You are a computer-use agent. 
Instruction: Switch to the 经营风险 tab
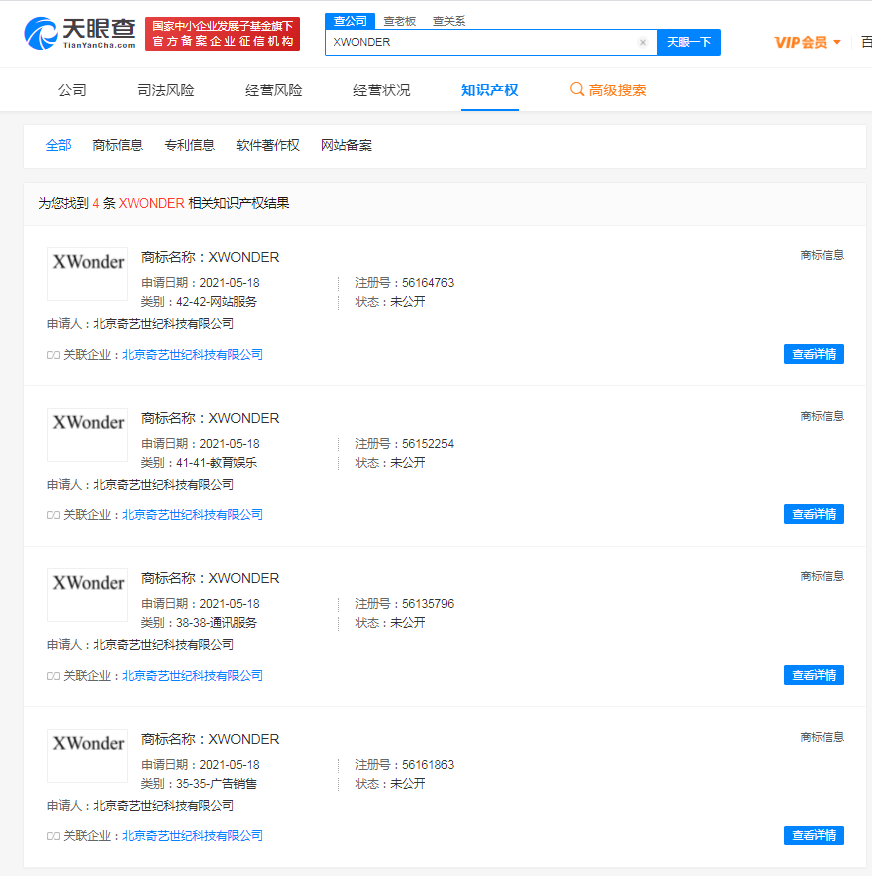(x=274, y=90)
